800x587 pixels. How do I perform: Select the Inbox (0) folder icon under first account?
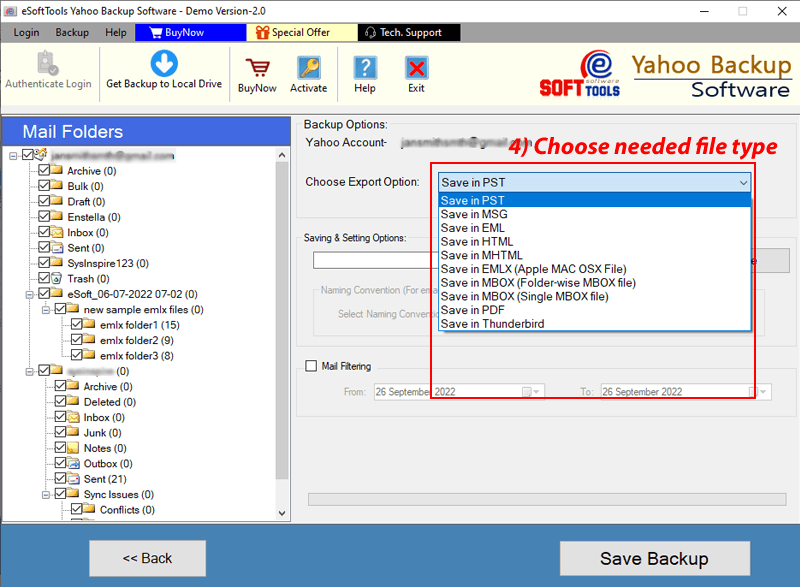(x=58, y=233)
